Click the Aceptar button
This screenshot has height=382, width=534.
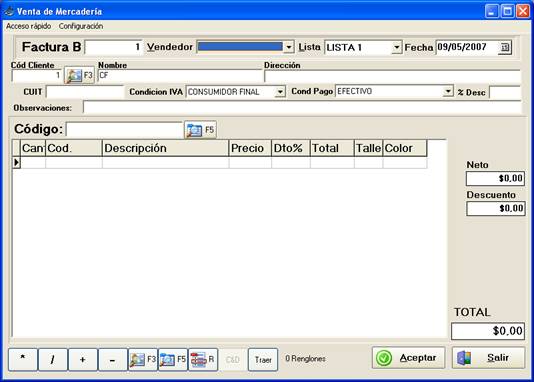(x=408, y=358)
